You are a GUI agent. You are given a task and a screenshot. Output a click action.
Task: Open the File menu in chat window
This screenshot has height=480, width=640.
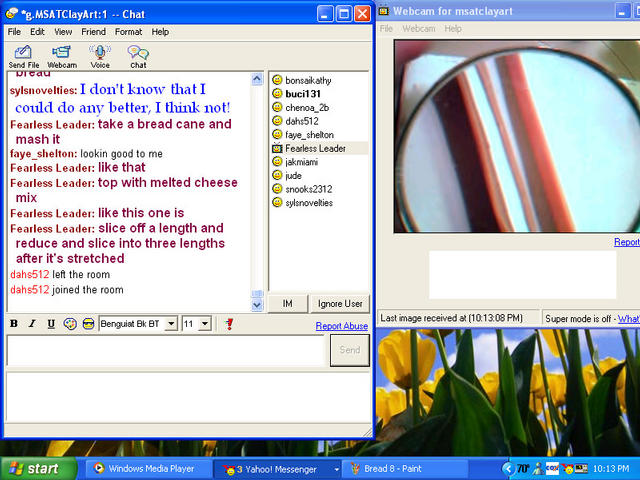point(14,32)
